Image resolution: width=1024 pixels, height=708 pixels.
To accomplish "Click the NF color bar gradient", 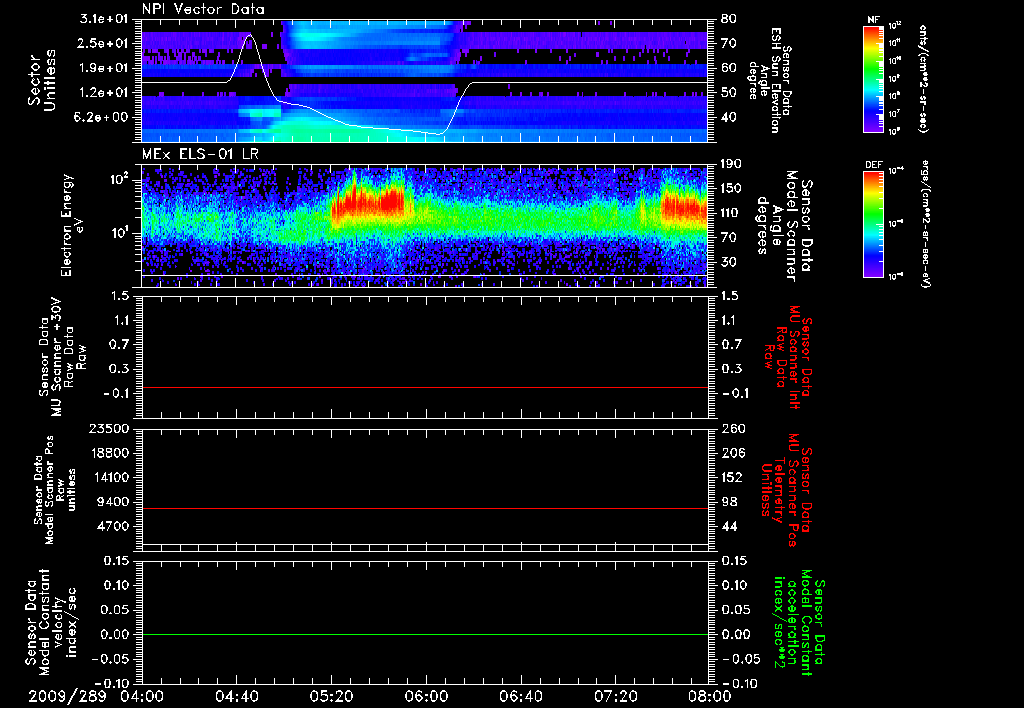I will coord(873,79).
